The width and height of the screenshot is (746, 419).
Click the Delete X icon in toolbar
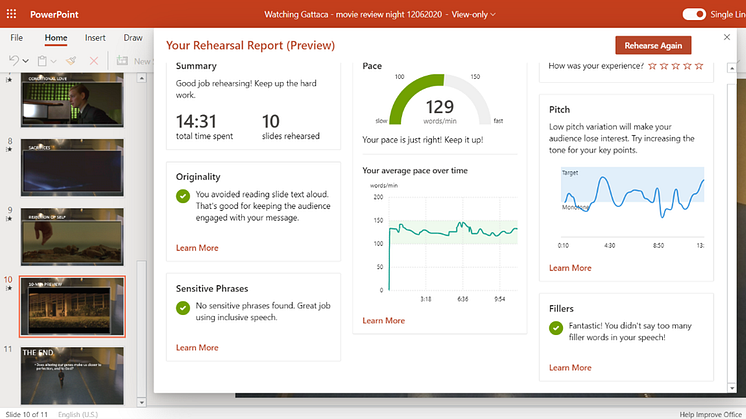tap(94, 61)
